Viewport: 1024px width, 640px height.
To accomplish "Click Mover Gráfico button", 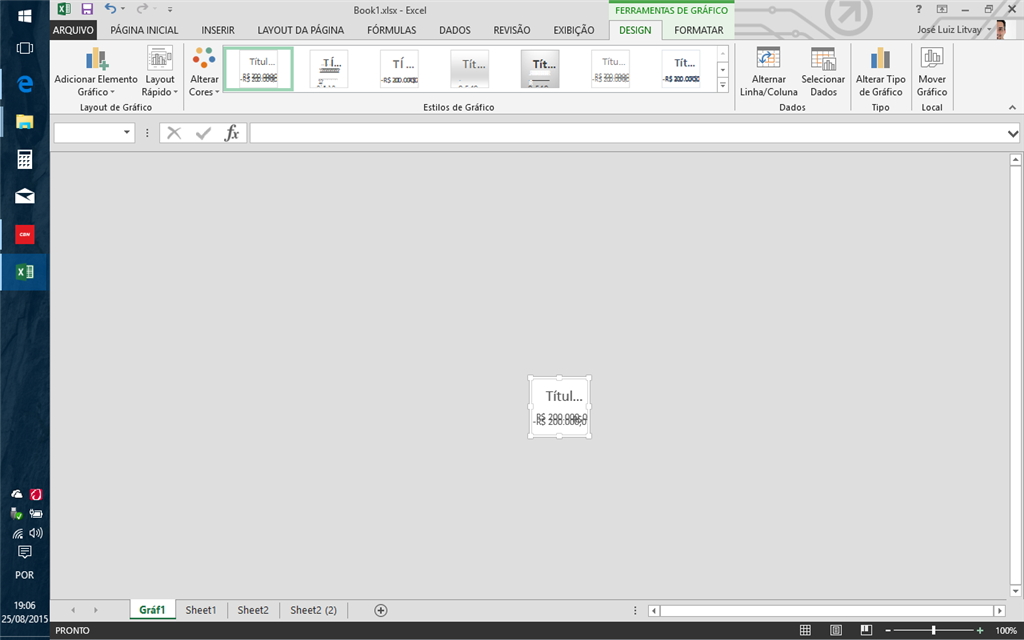I will click(x=932, y=71).
